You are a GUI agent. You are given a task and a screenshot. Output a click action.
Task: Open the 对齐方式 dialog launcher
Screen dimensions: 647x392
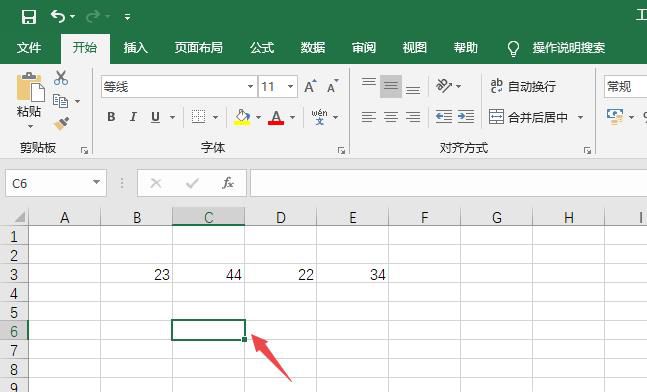point(587,151)
